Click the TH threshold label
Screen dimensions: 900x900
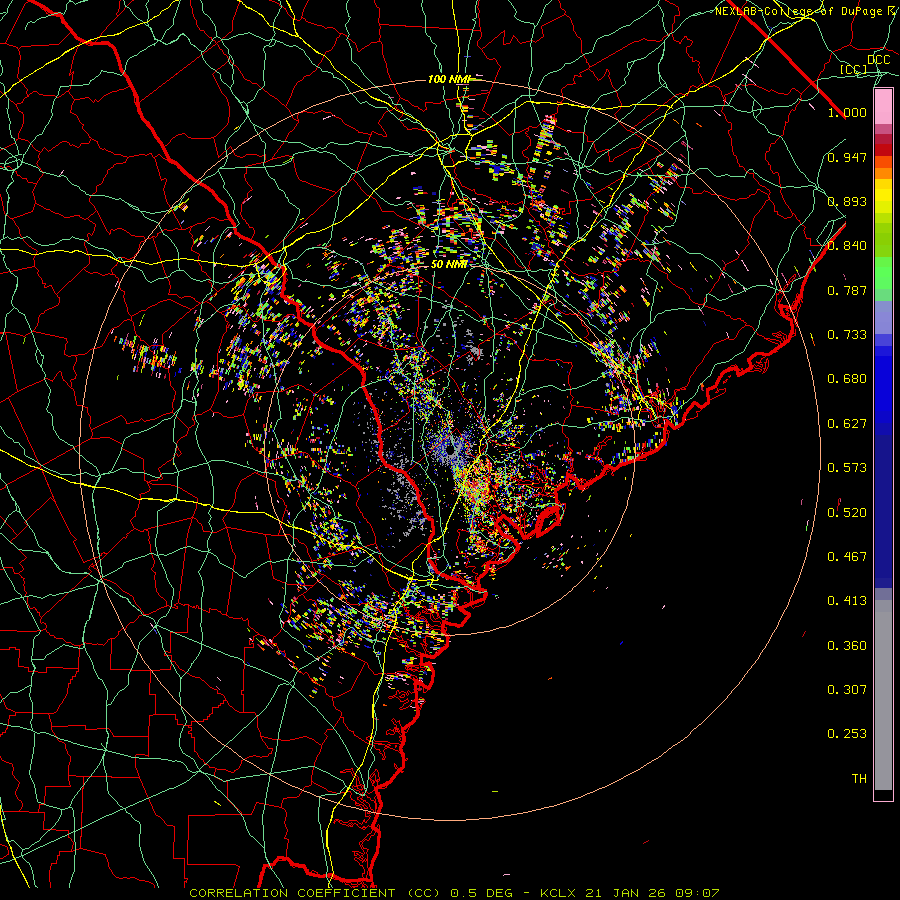(859, 779)
